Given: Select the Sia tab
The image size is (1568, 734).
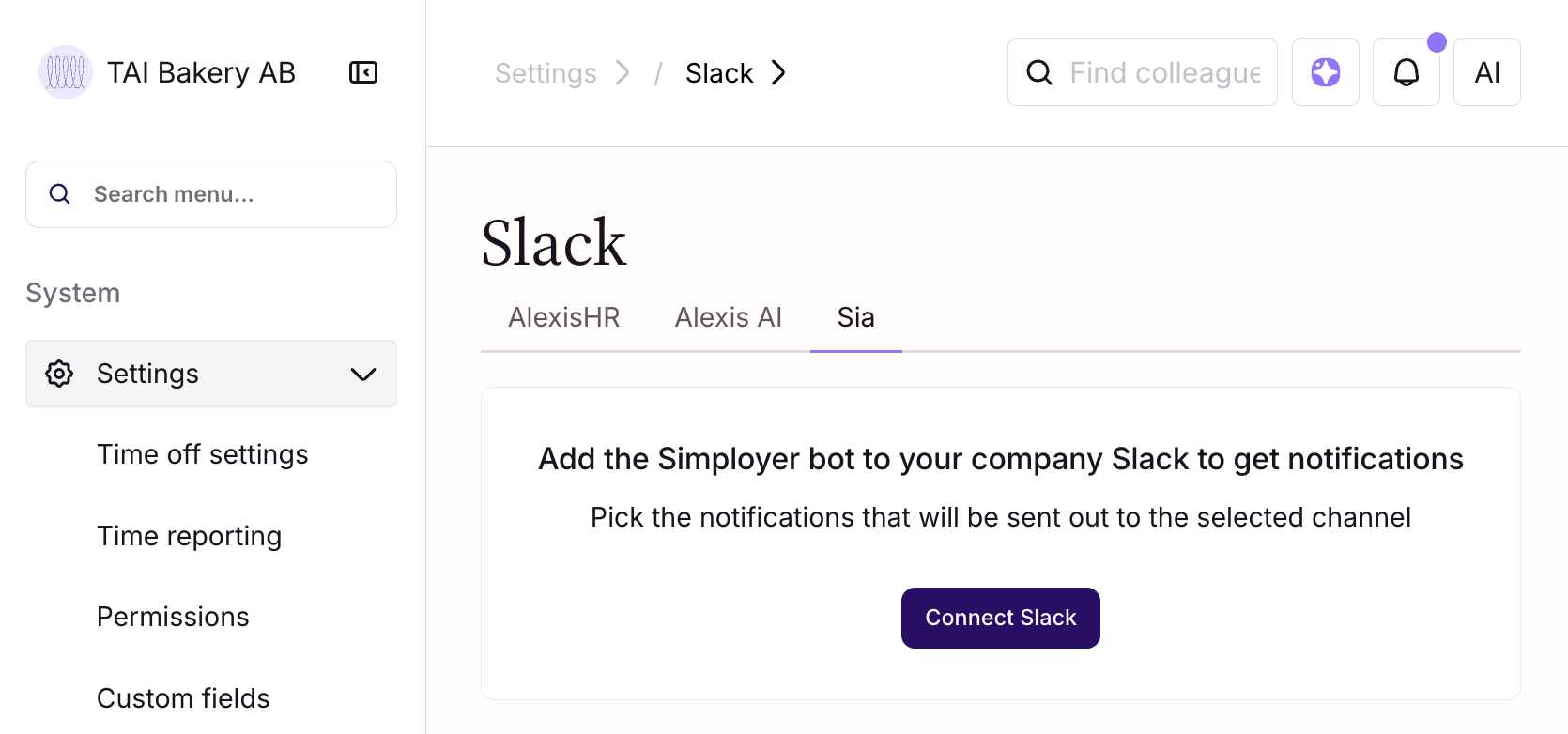Looking at the screenshot, I should pos(855,317).
